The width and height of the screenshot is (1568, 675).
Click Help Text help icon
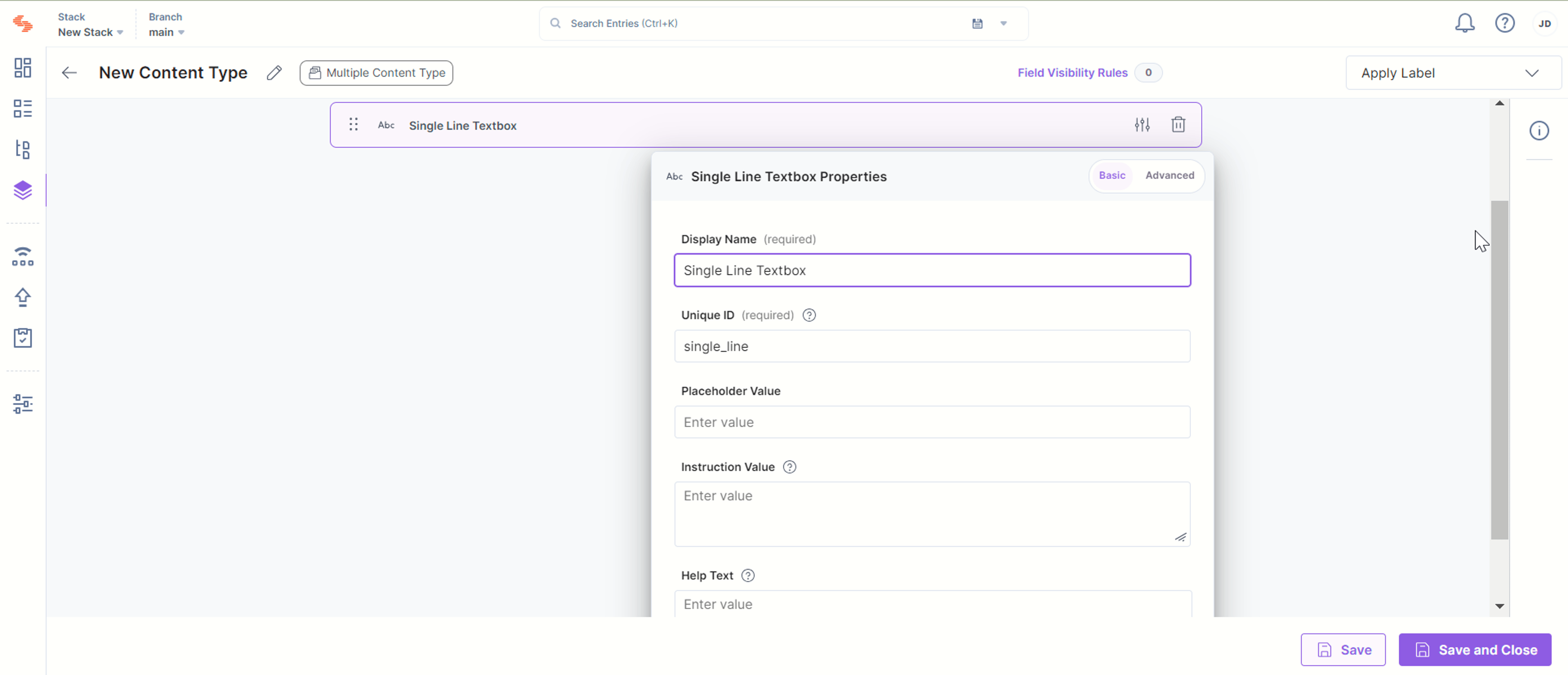(x=748, y=575)
